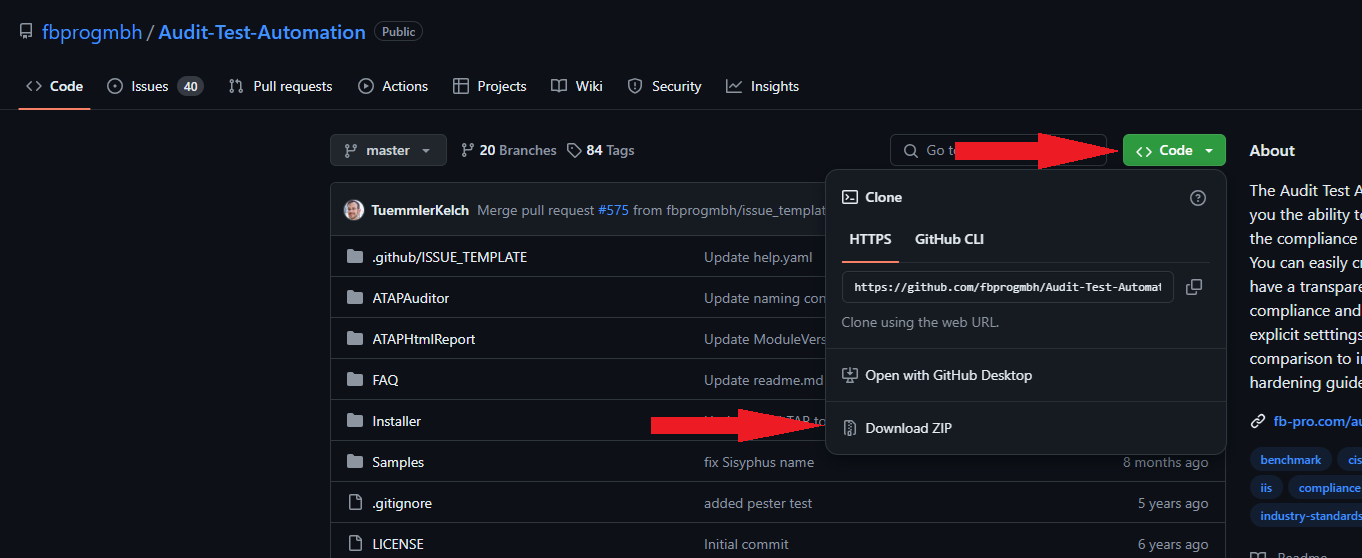Select the GitHub CLI clone tab

pos(949,239)
